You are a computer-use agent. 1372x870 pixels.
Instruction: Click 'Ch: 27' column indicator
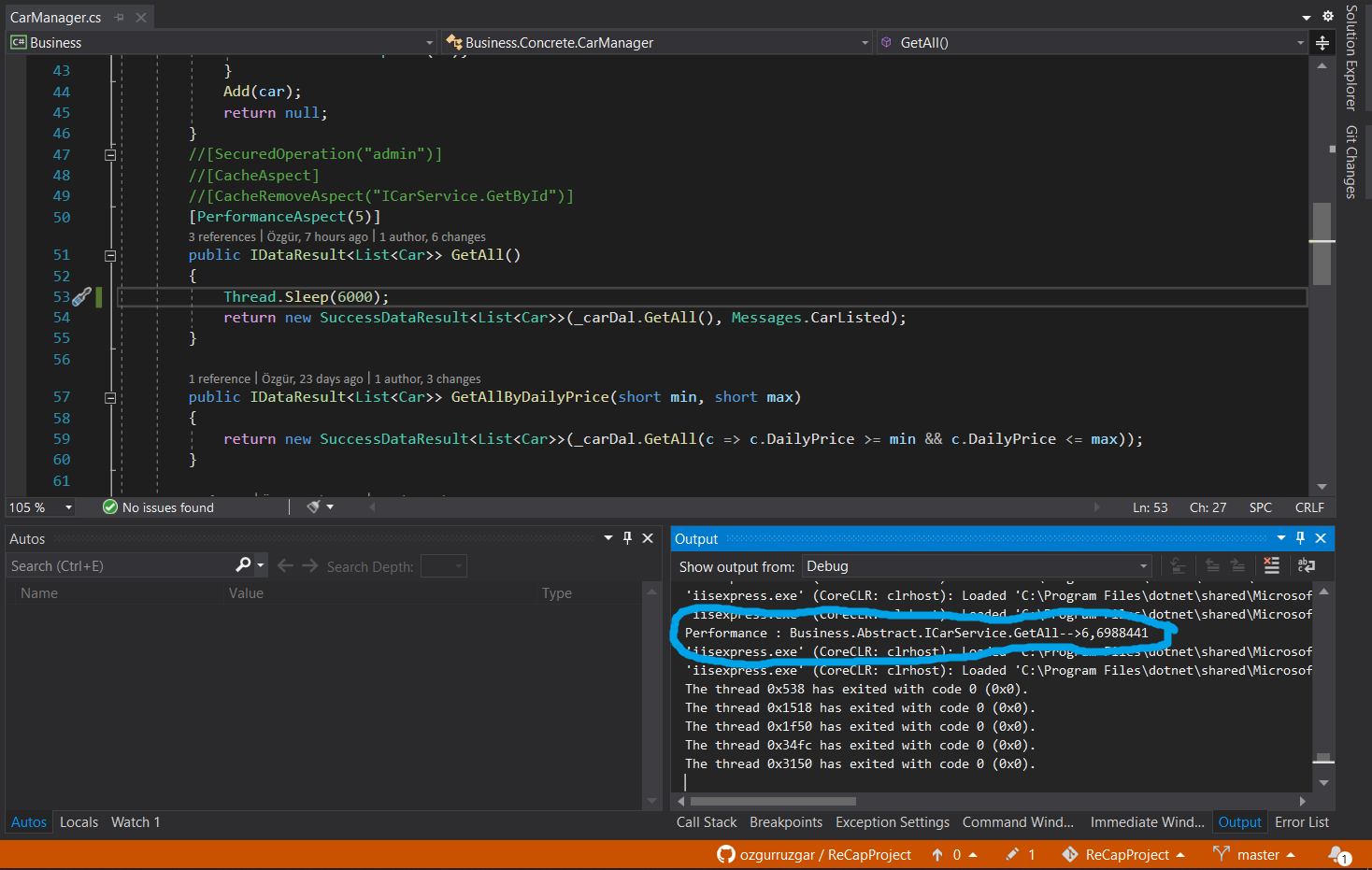(x=1208, y=507)
